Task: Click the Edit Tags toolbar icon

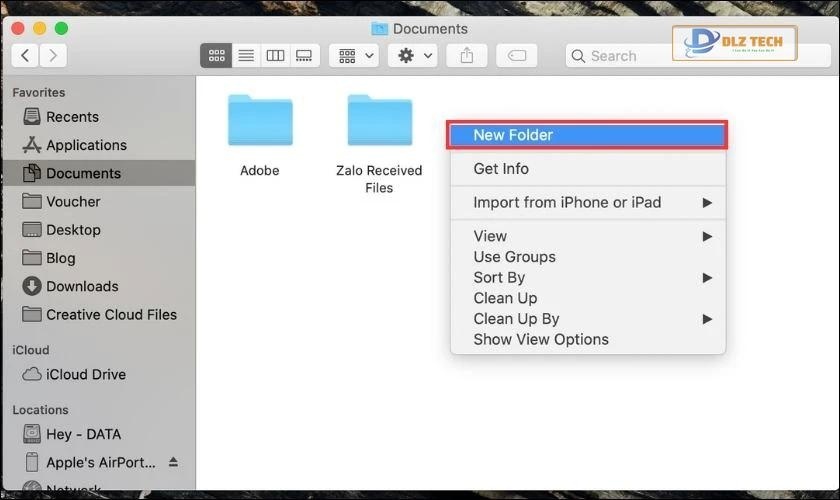Action: (518, 56)
